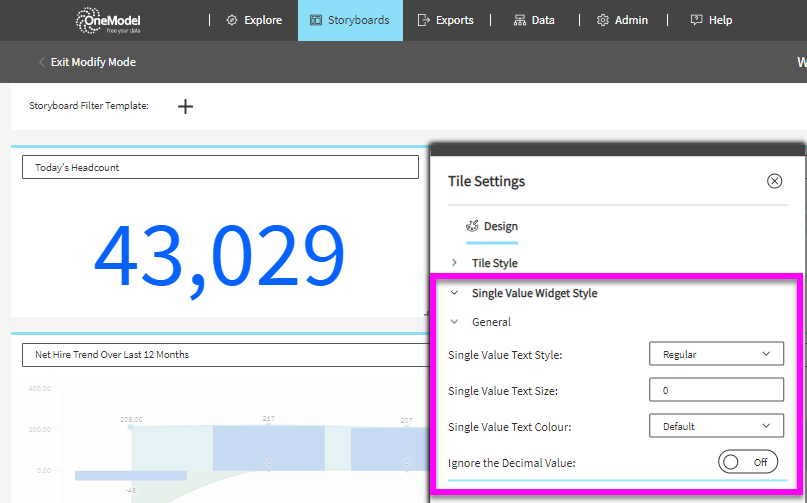
Task: Click the Ignore the Decimal Value label
Action: [x=512, y=463]
